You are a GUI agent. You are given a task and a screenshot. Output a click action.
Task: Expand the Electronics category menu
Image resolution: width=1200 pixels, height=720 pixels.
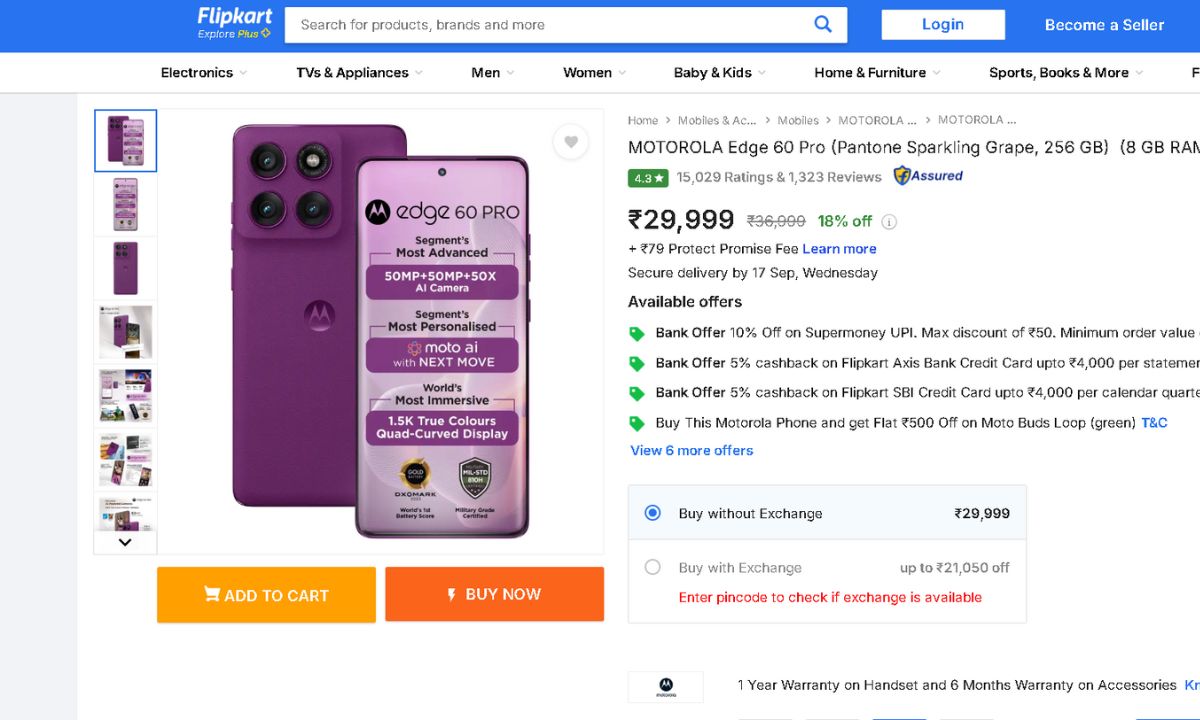(x=203, y=73)
